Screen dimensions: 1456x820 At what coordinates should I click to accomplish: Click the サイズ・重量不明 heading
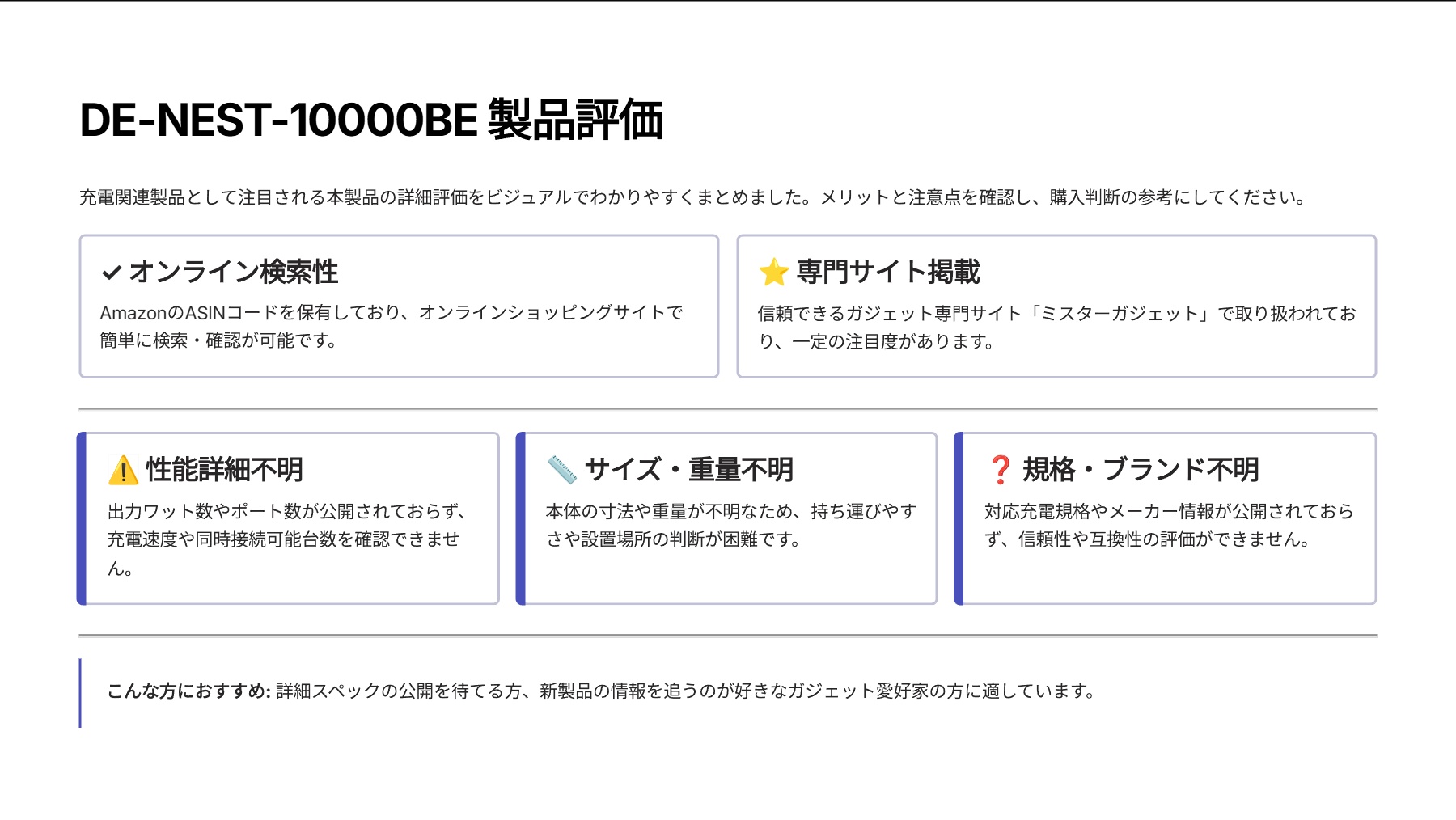tap(688, 469)
